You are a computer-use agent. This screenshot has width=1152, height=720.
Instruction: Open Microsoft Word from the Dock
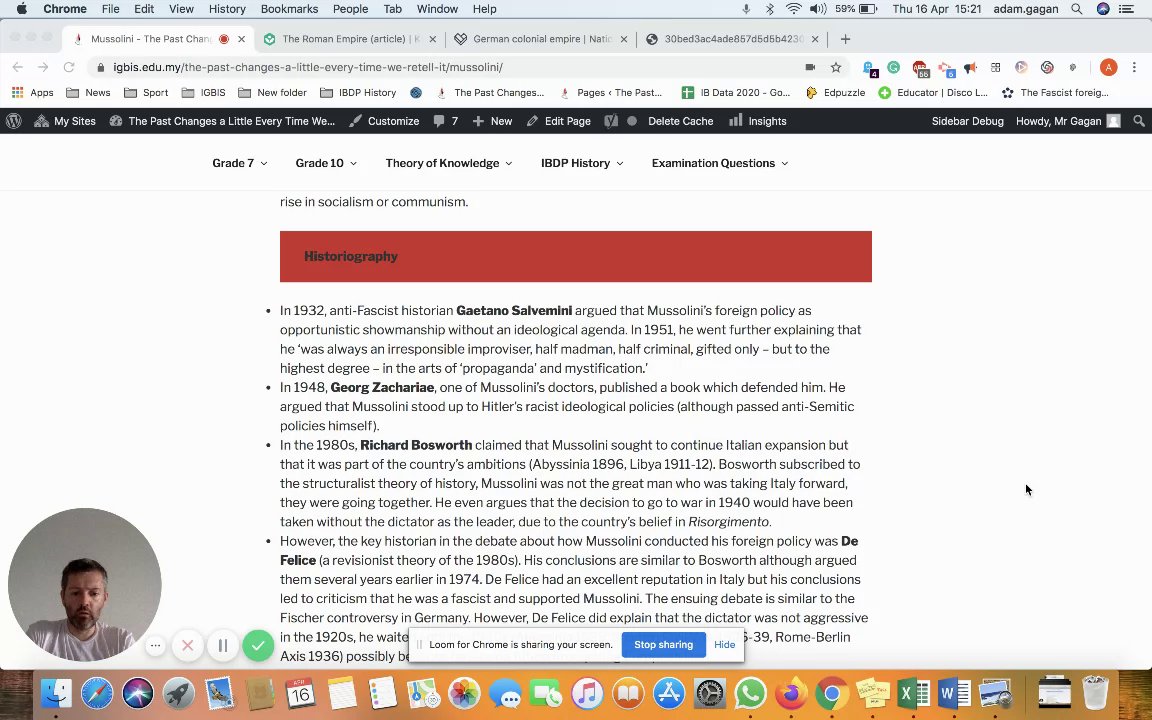pyautogui.click(x=954, y=693)
